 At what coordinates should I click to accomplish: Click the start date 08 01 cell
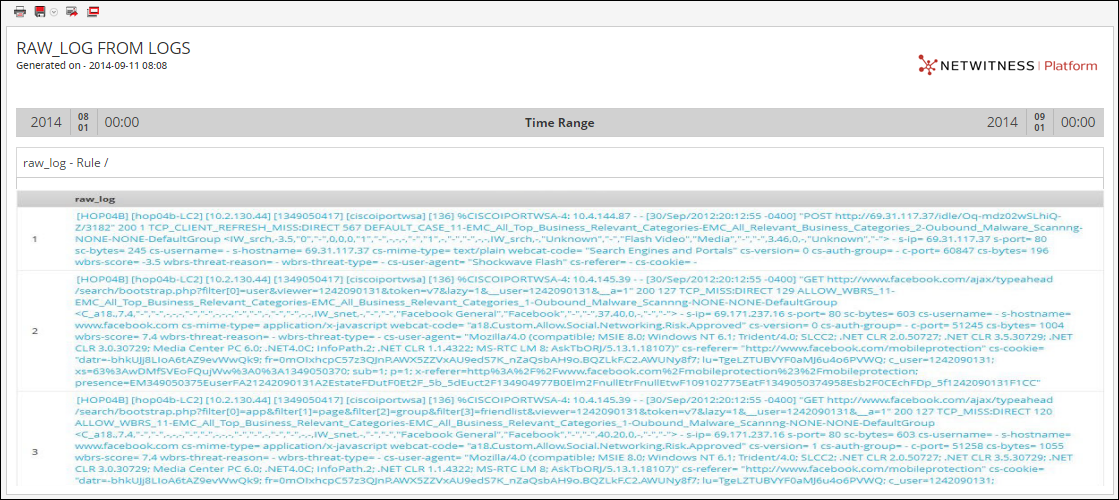click(83, 123)
